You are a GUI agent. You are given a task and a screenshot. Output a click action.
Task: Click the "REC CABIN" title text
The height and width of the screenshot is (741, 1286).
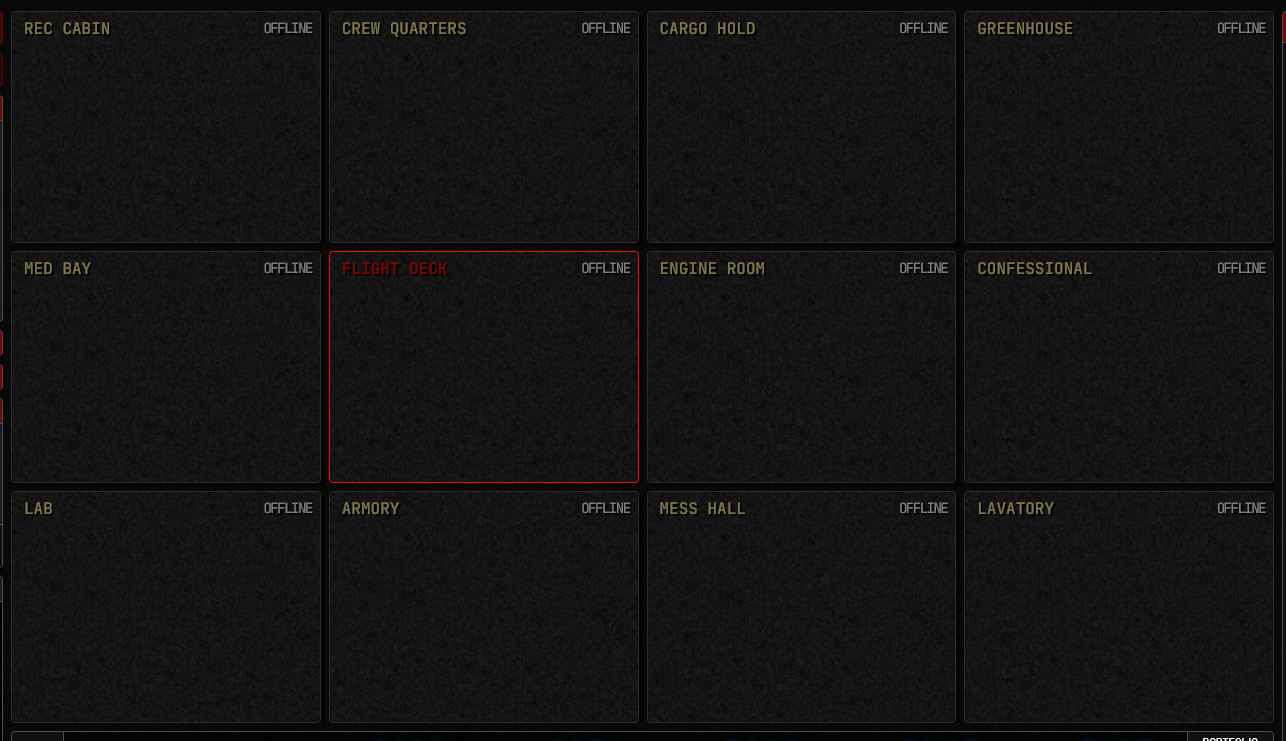point(67,29)
